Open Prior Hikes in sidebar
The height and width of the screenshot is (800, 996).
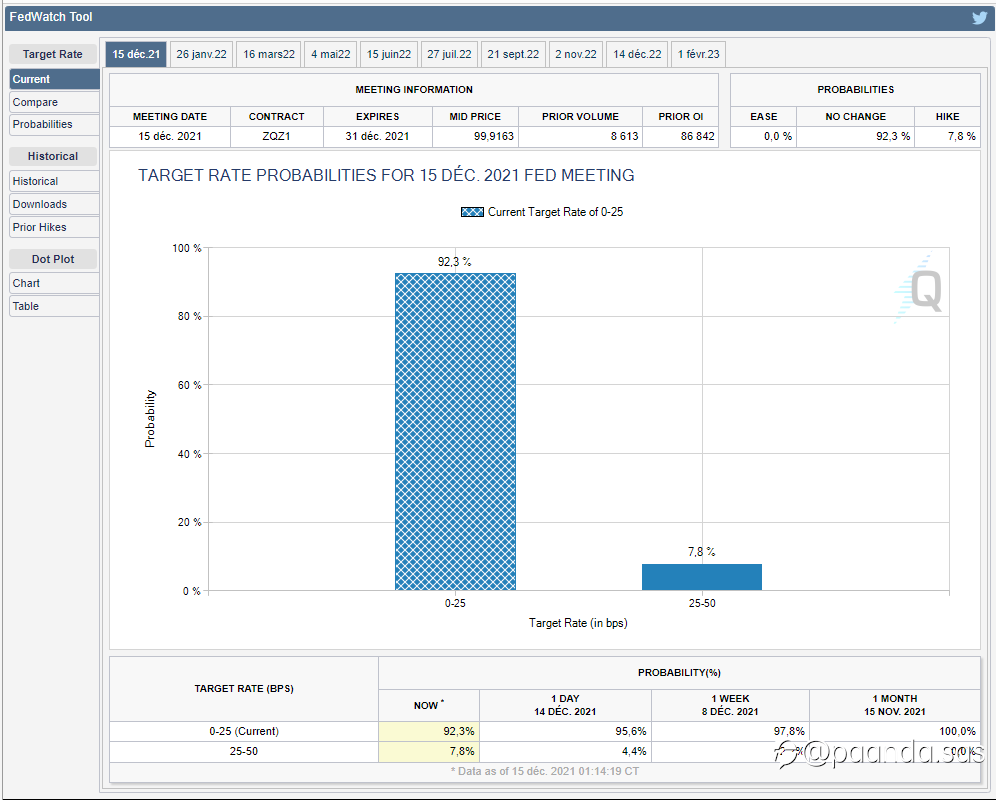[x=54, y=227]
